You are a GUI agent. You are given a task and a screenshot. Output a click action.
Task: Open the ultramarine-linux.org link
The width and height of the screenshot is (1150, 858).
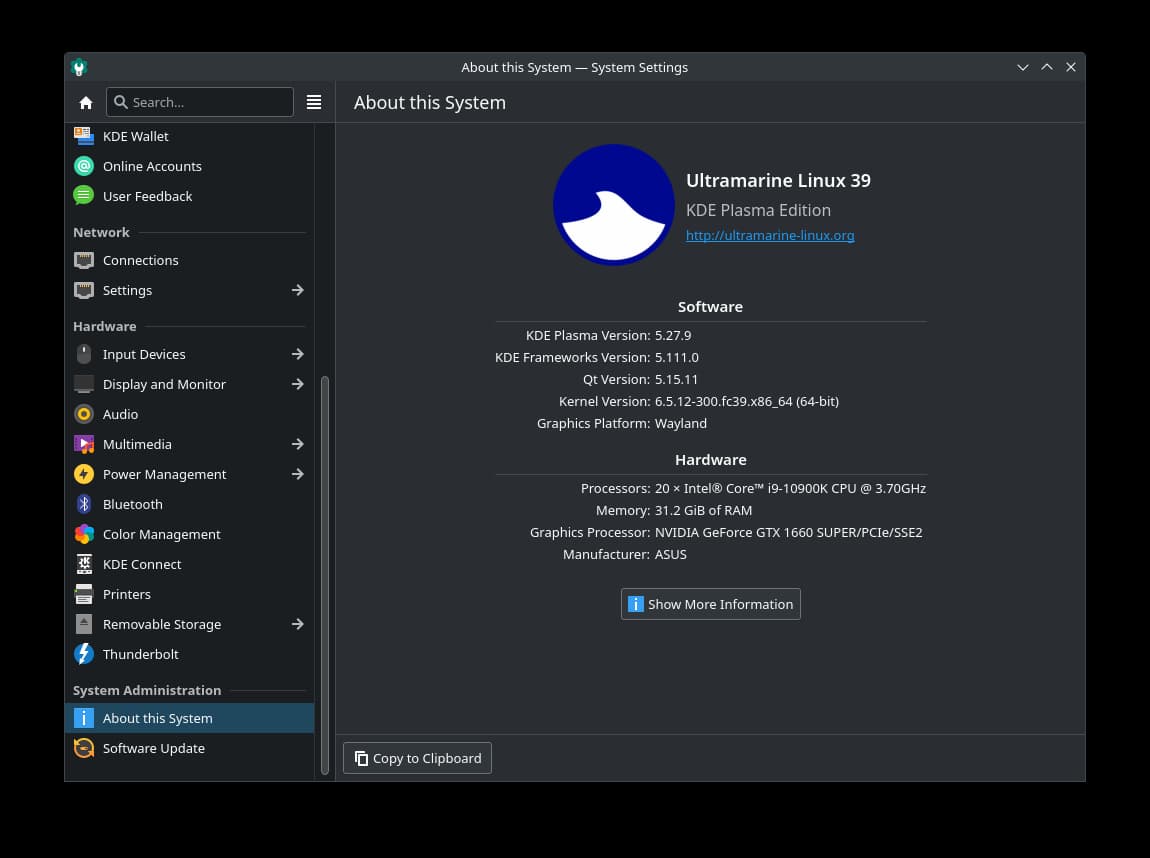tap(770, 235)
